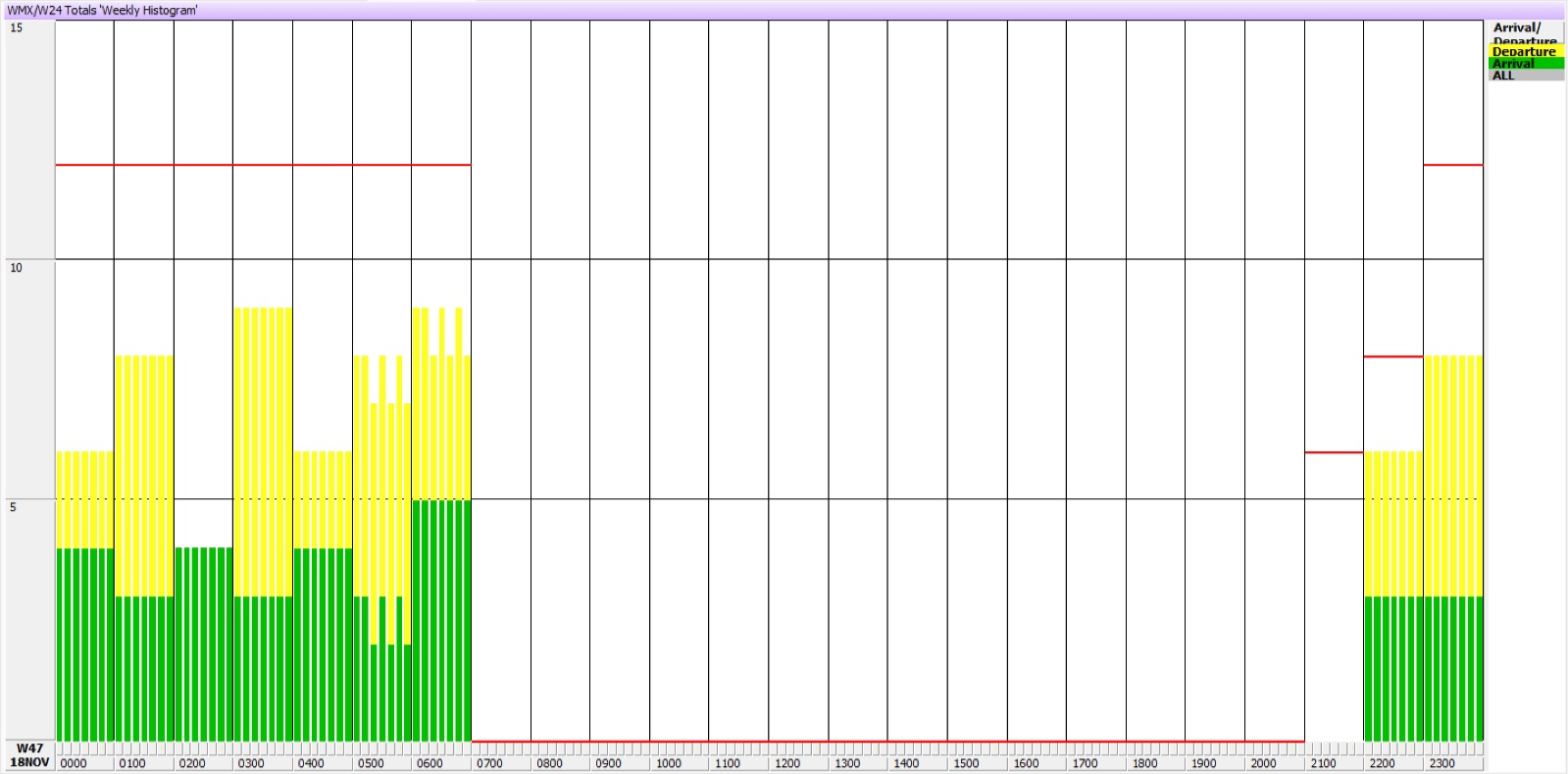
Task: Select the 2100 hour label
Action: [1323, 763]
